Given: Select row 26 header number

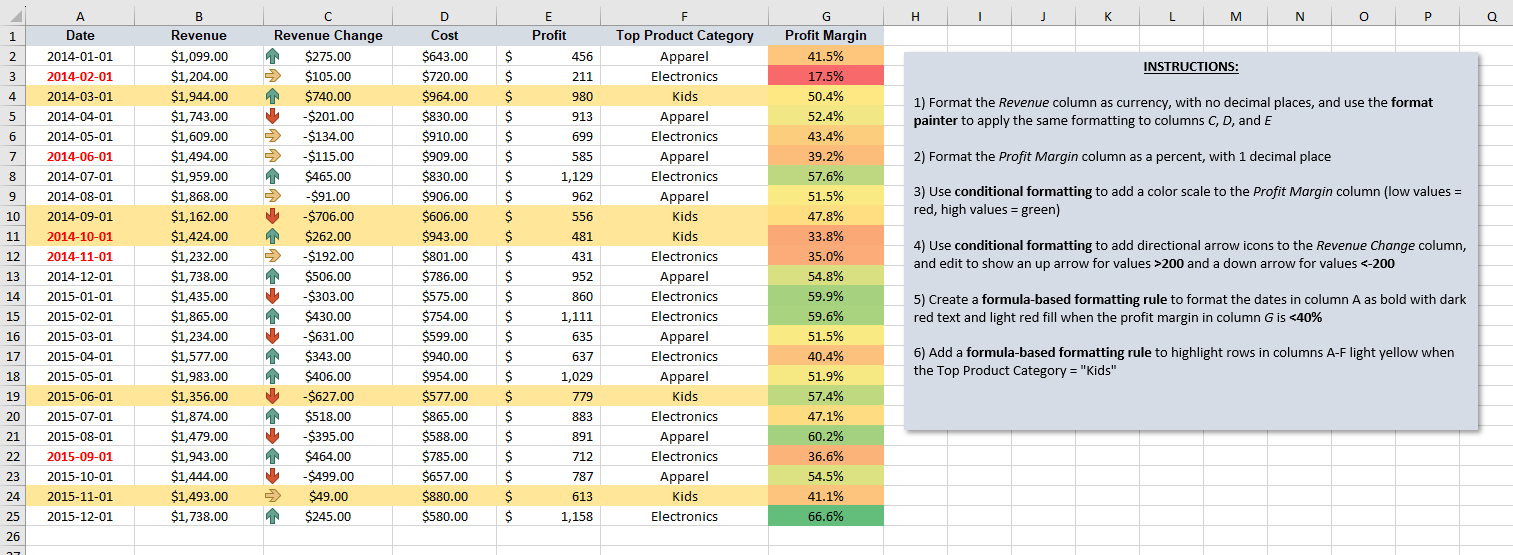Looking at the screenshot, I should tap(12, 537).
